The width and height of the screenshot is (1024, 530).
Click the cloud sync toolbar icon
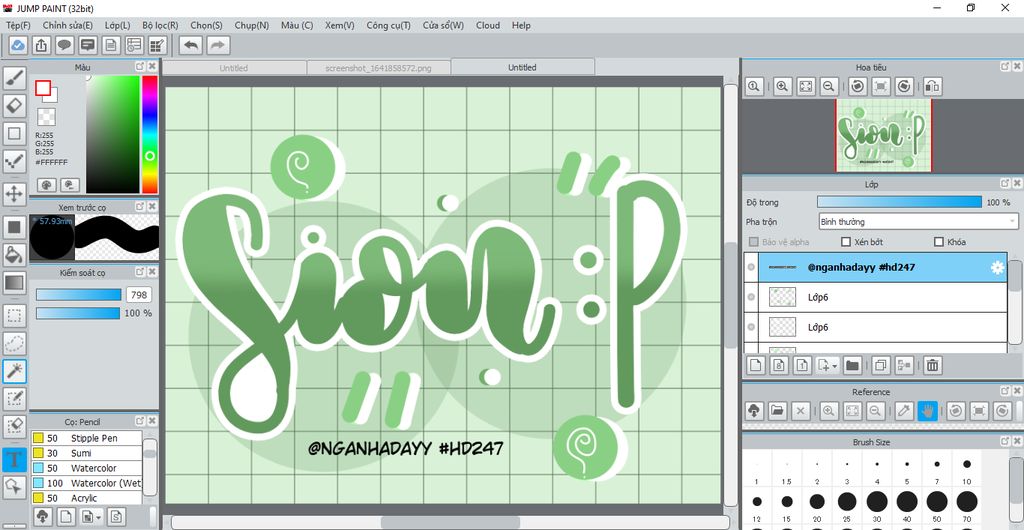18,45
